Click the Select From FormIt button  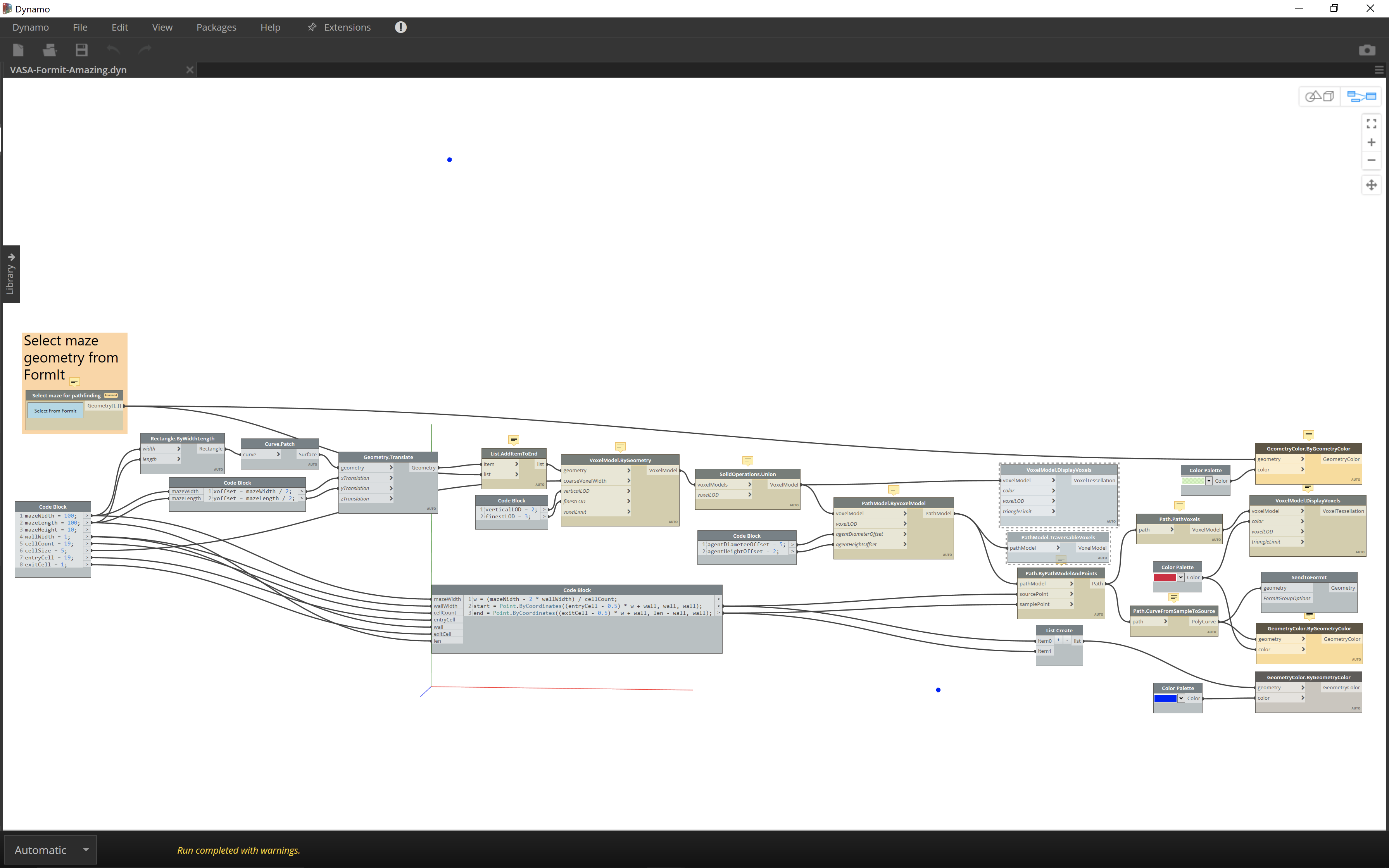[55, 411]
